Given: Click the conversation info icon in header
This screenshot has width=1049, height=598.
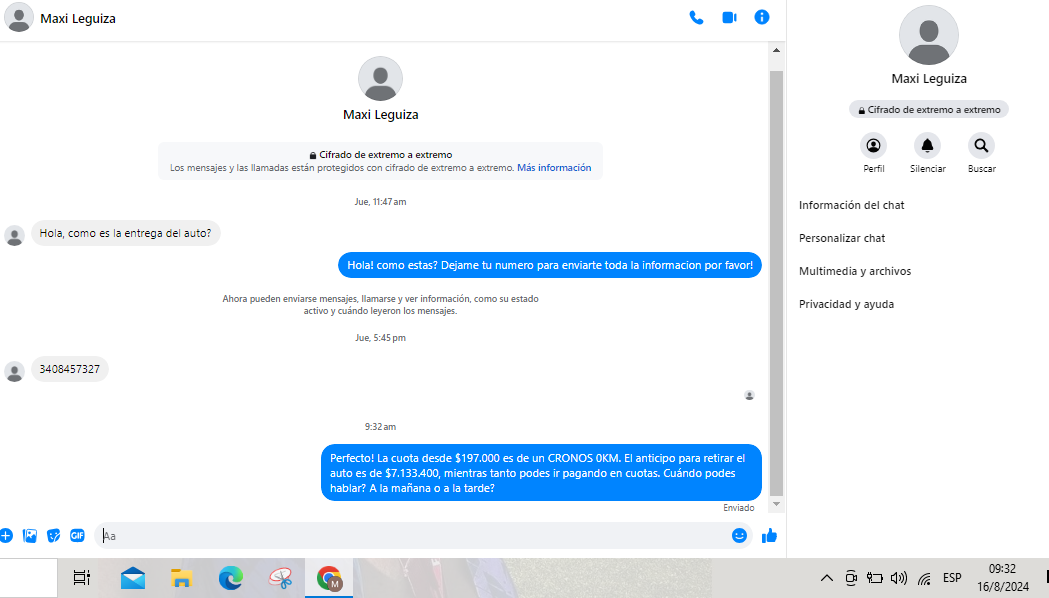Looking at the screenshot, I should coord(762,18).
